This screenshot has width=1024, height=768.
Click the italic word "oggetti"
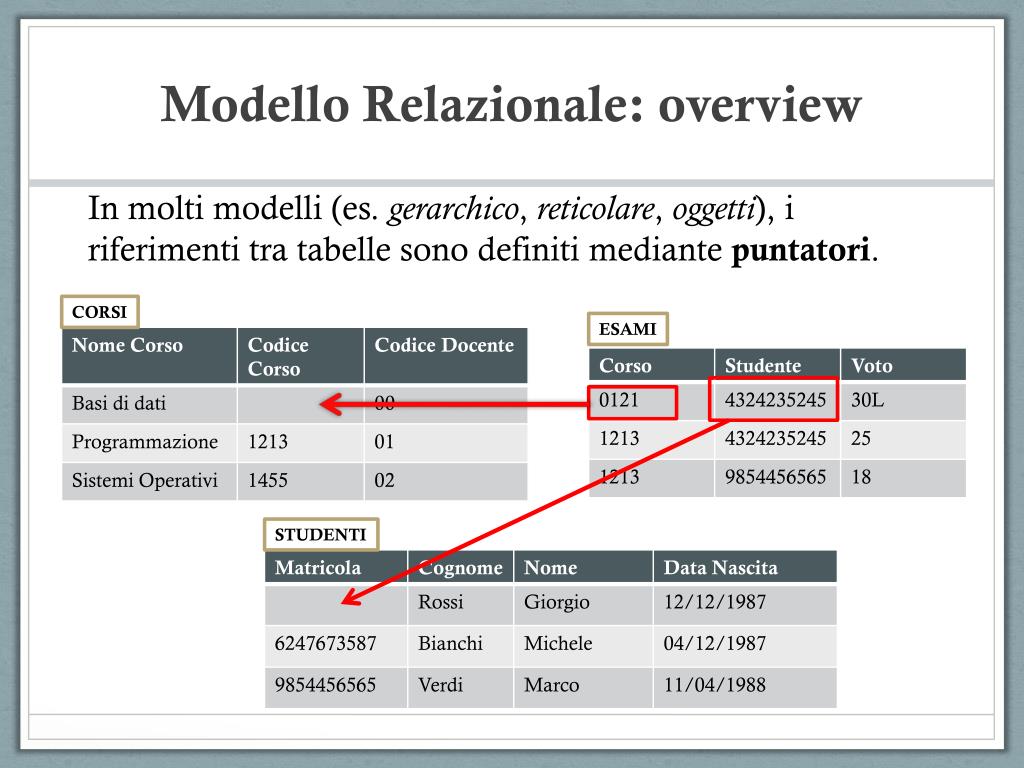(x=713, y=209)
